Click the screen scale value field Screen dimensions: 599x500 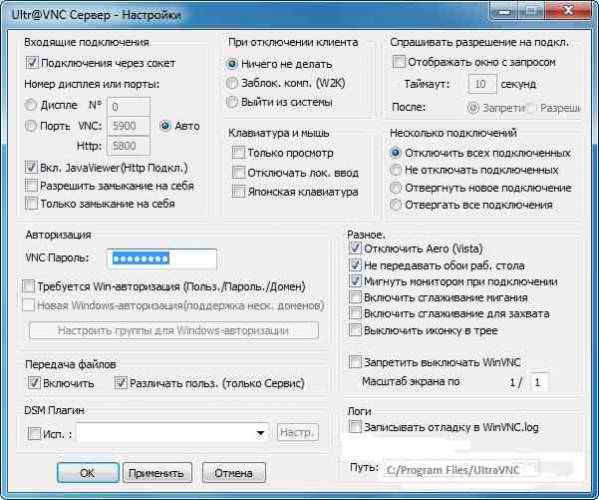point(539,382)
